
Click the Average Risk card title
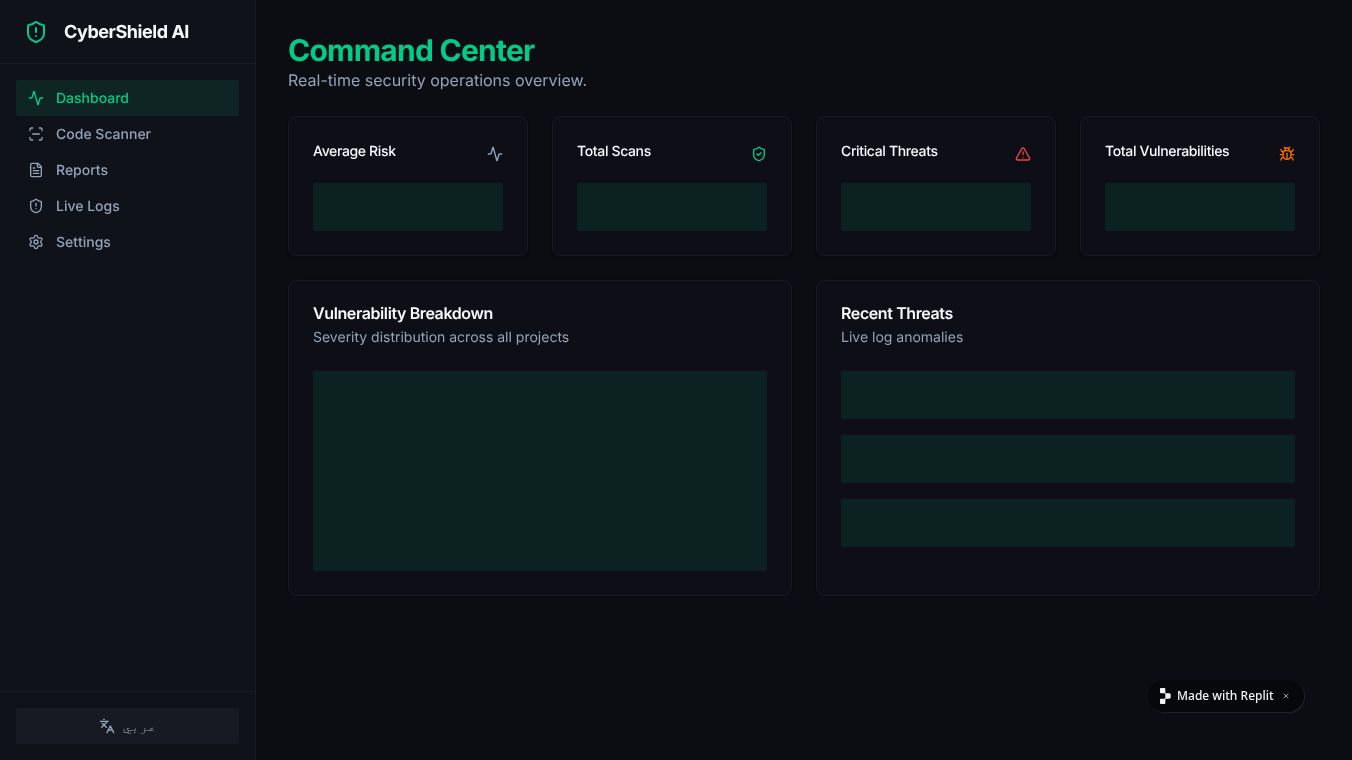354,151
